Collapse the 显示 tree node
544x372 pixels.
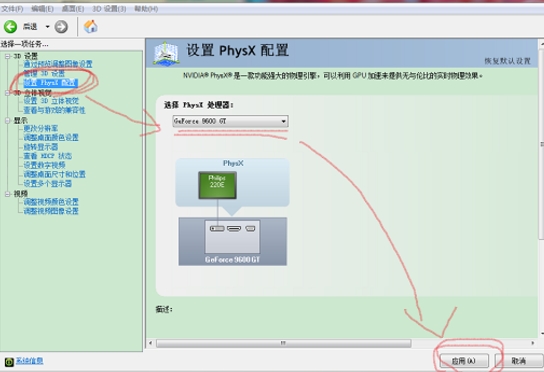[x=7, y=120]
